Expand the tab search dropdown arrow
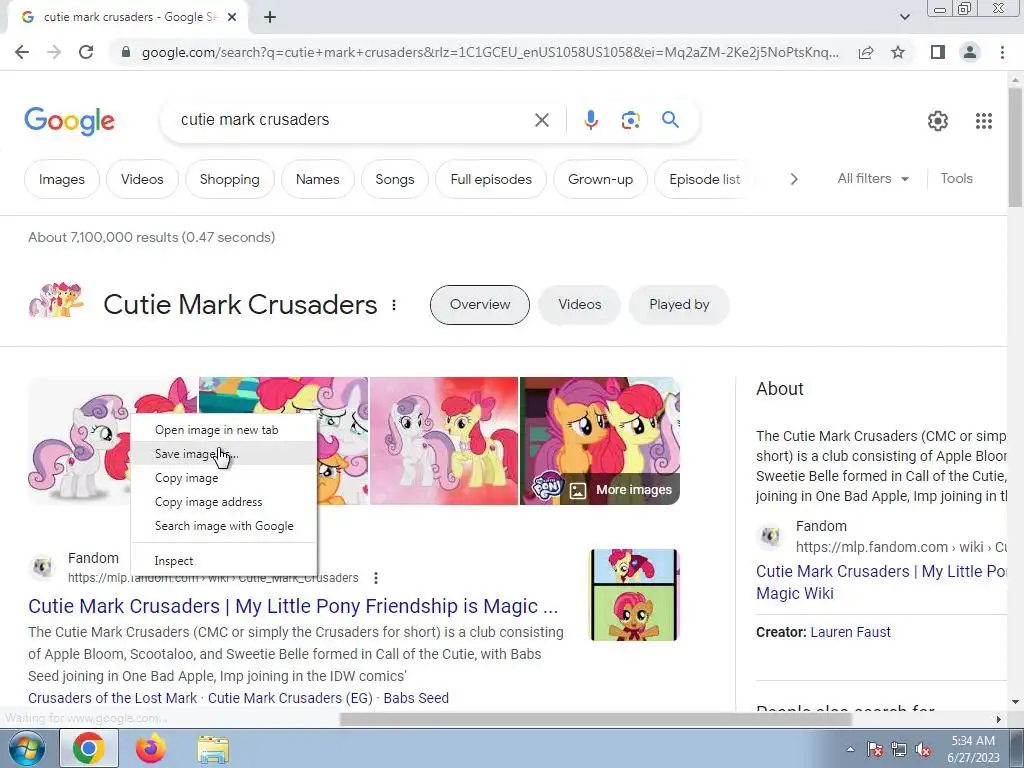The height and width of the screenshot is (768, 1024). point(904,17)
